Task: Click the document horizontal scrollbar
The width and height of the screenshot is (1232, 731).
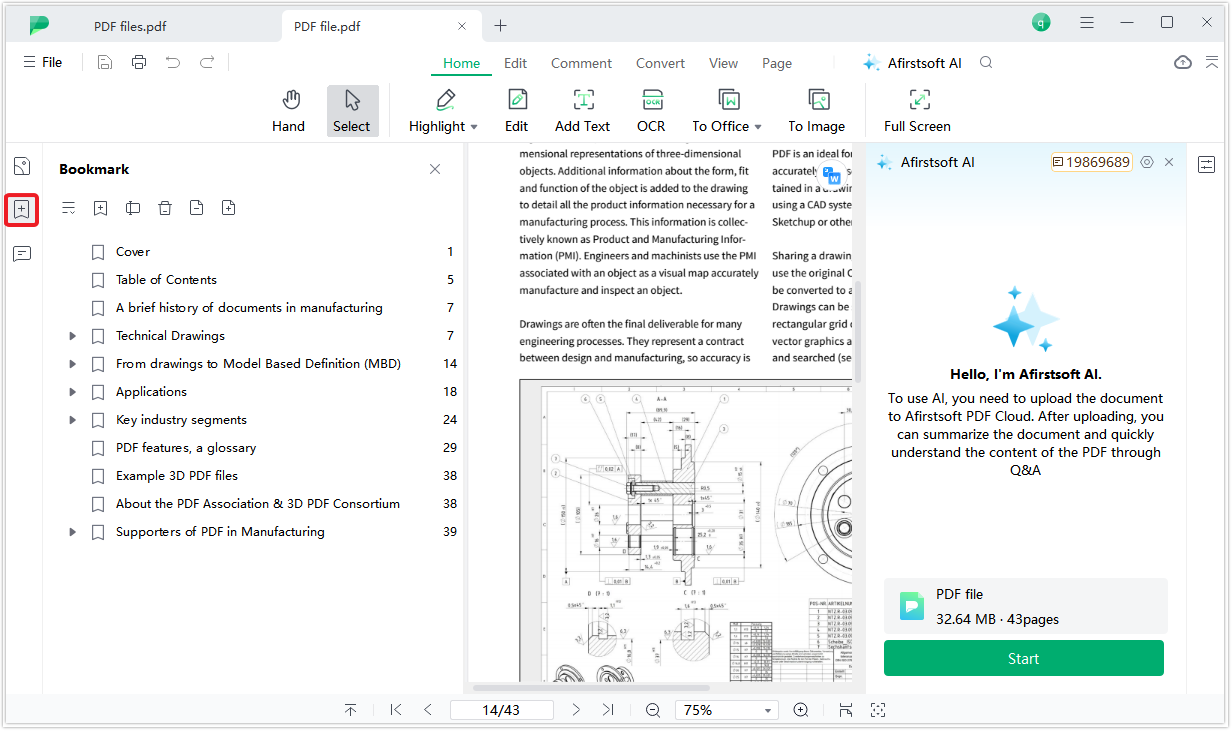Action: pyautogui.click(x=591, y=688)
